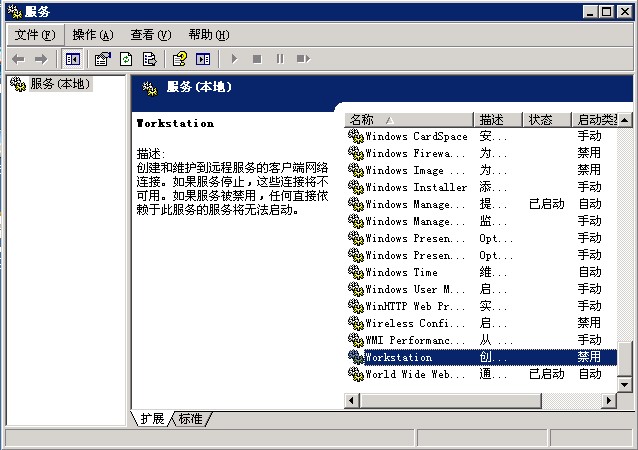Click the Export List toolbar icon
Screen dimensions: 638x450
click(x=149, y=59)
